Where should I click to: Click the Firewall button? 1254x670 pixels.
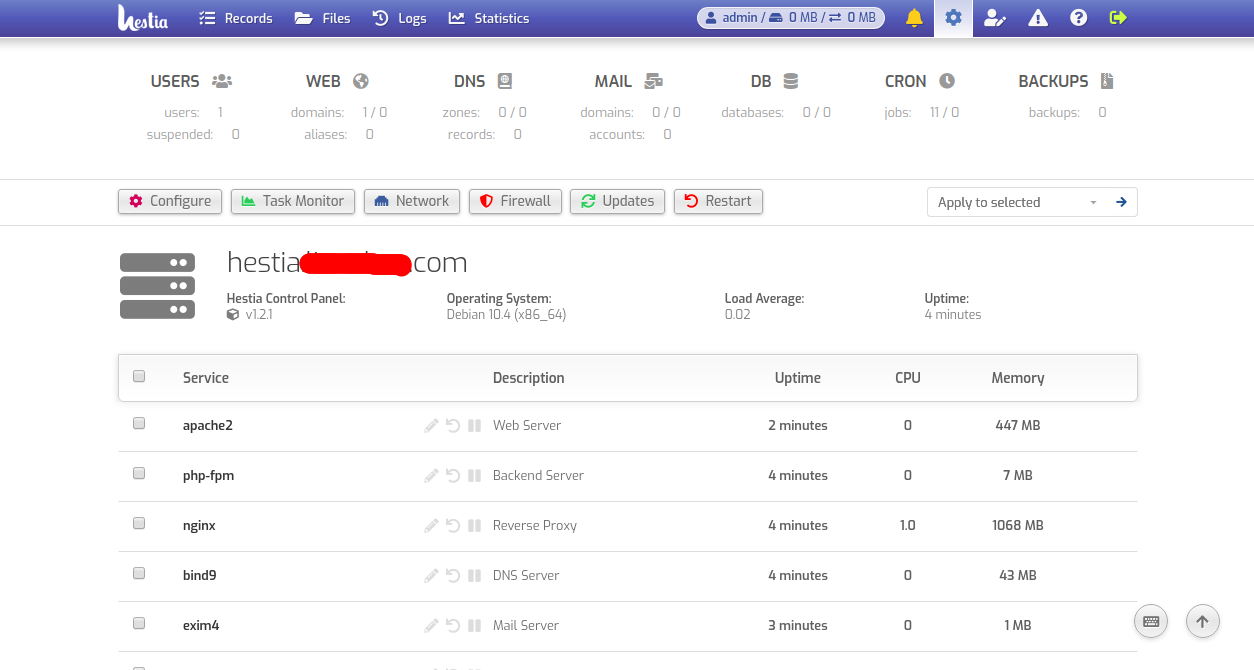(516, 201)
